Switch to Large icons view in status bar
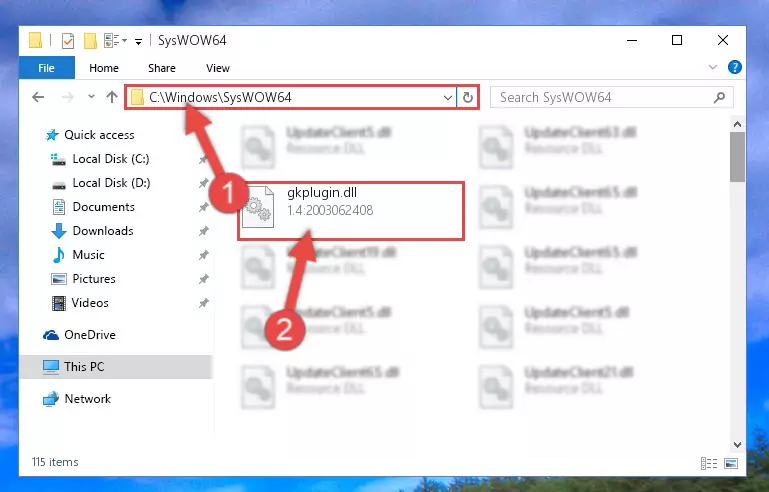The width and height of the screenshot is (769, 492). click(731, 463)
